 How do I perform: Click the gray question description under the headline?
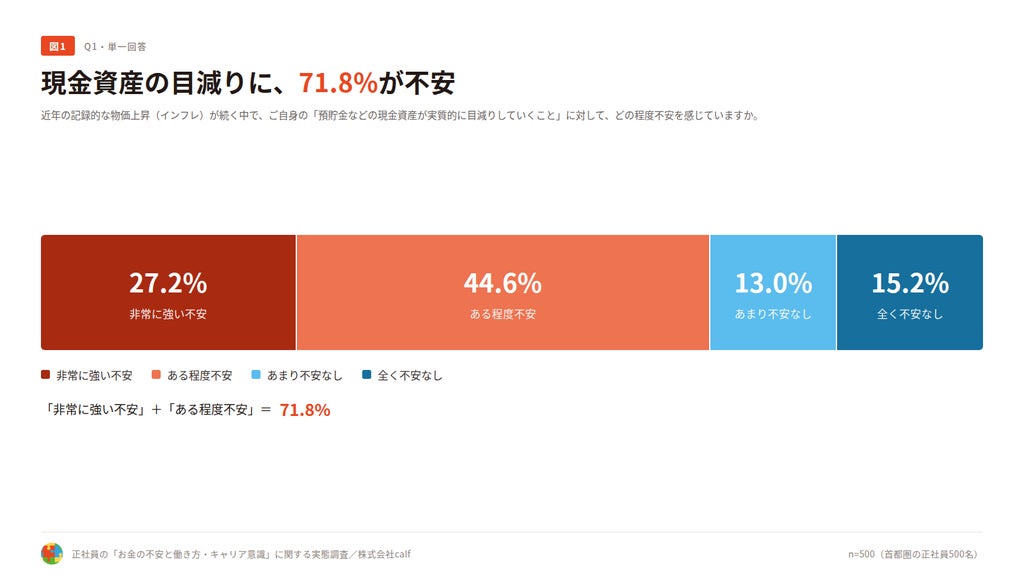pos(400,116)
